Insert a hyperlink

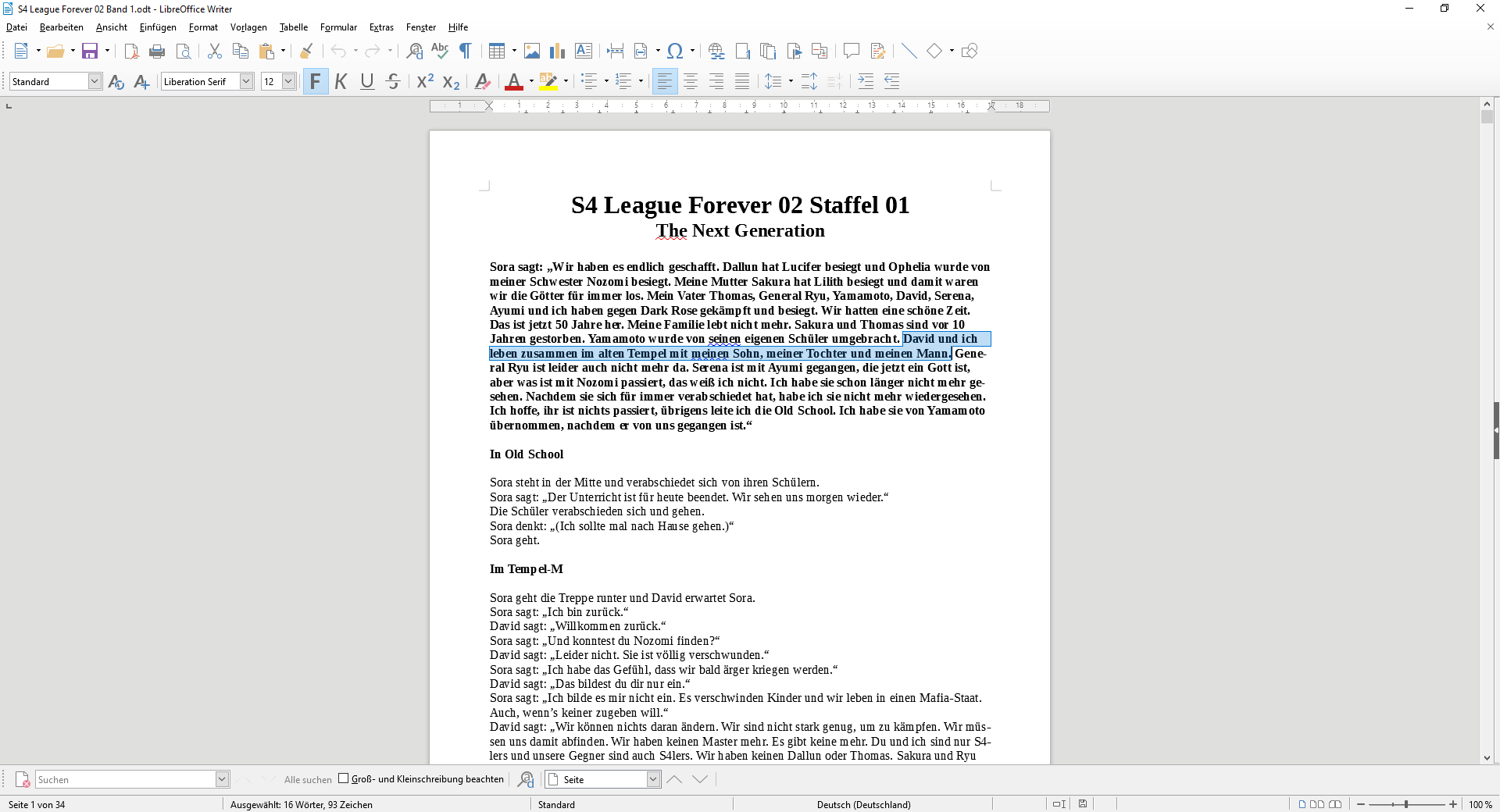716,52
